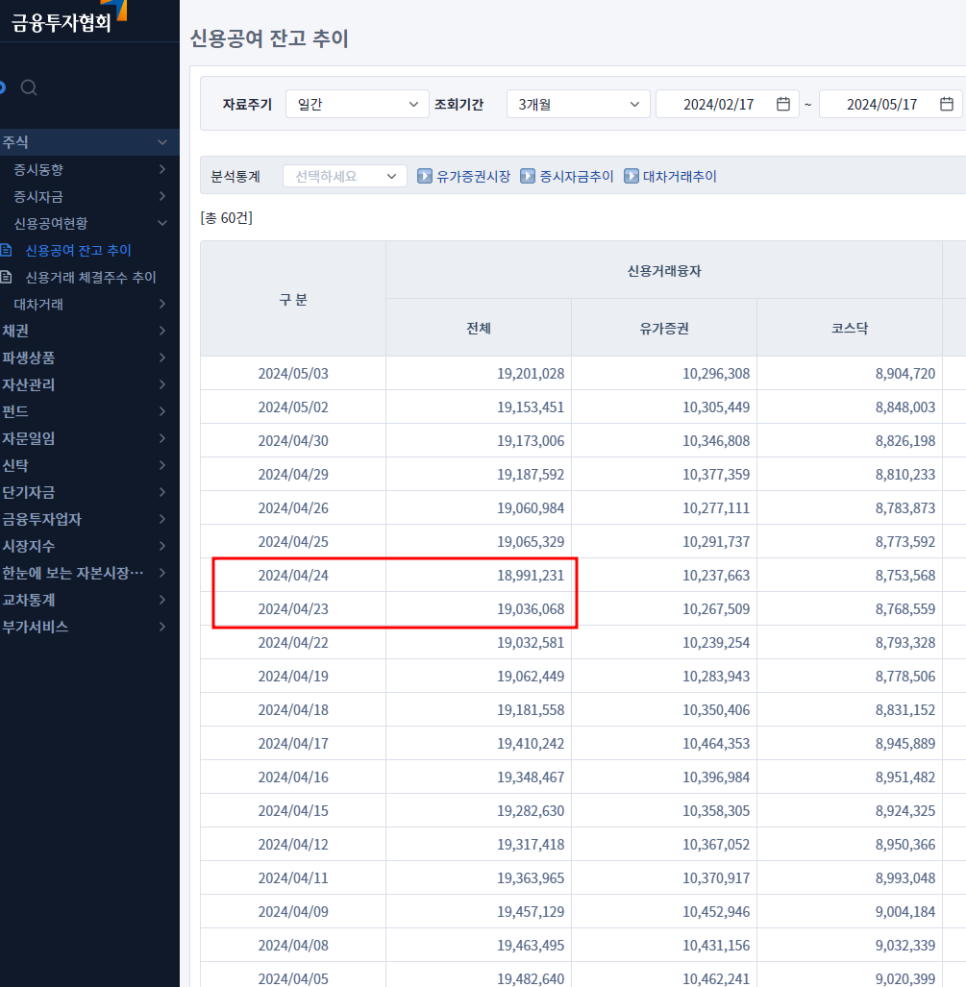Image resolution: width=966 pixels, height=987 pixels.
Task: Click the arrow icon beside 유가증권시장
Action: pos(425,176)
